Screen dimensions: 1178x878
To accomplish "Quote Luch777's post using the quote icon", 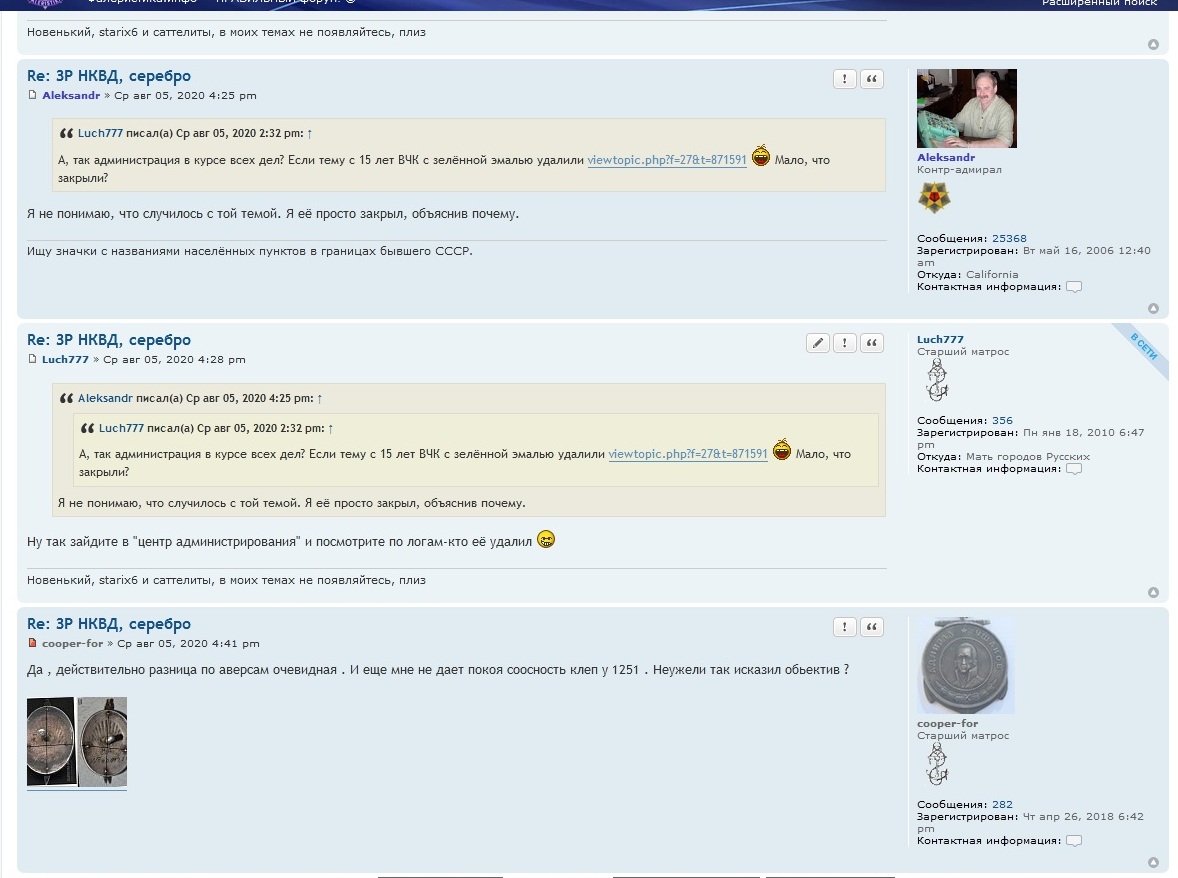I will [x=872, y=344].
